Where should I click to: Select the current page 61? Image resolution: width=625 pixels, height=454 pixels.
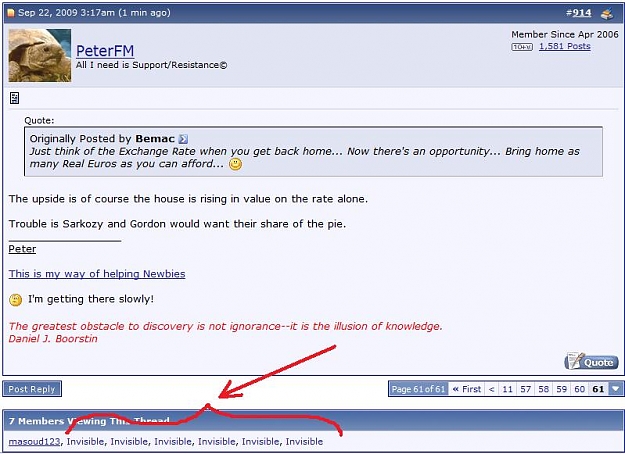coord(598,389)
